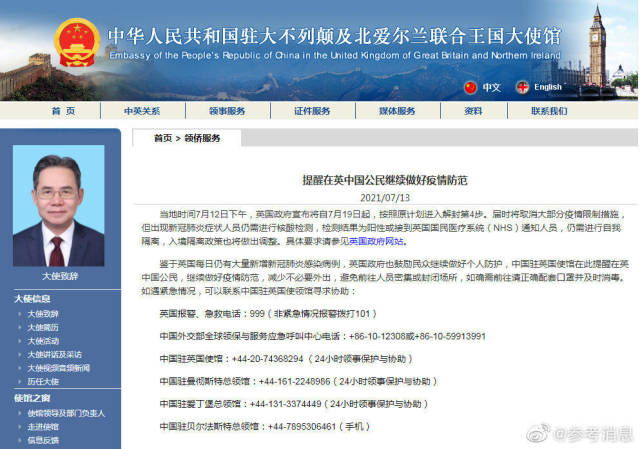This screenshot has width=640, height=449.
Task: Open the 联系我们 menu item
Action: click(549, 111)
